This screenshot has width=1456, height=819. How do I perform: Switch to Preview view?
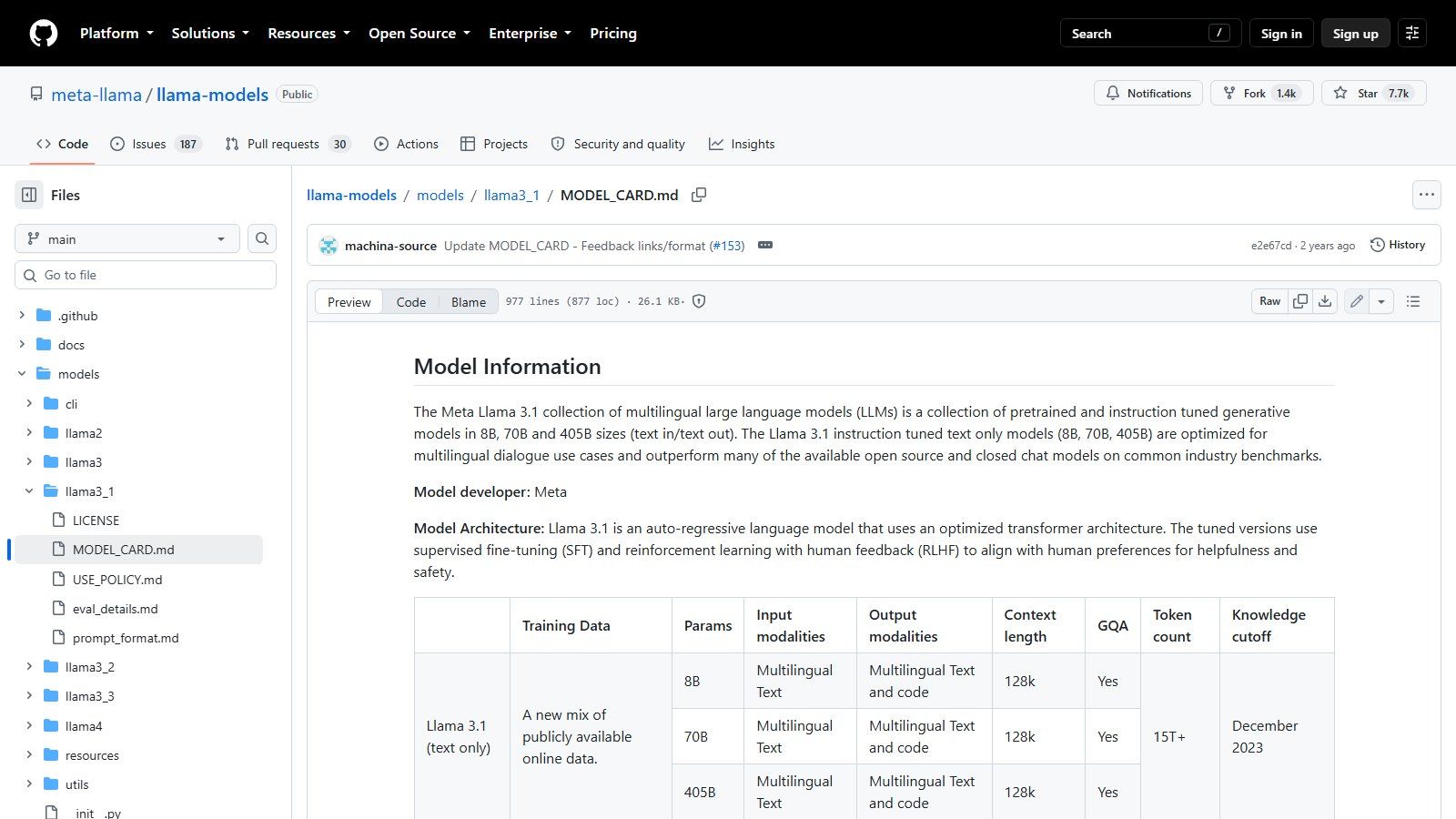pos(349,302)
